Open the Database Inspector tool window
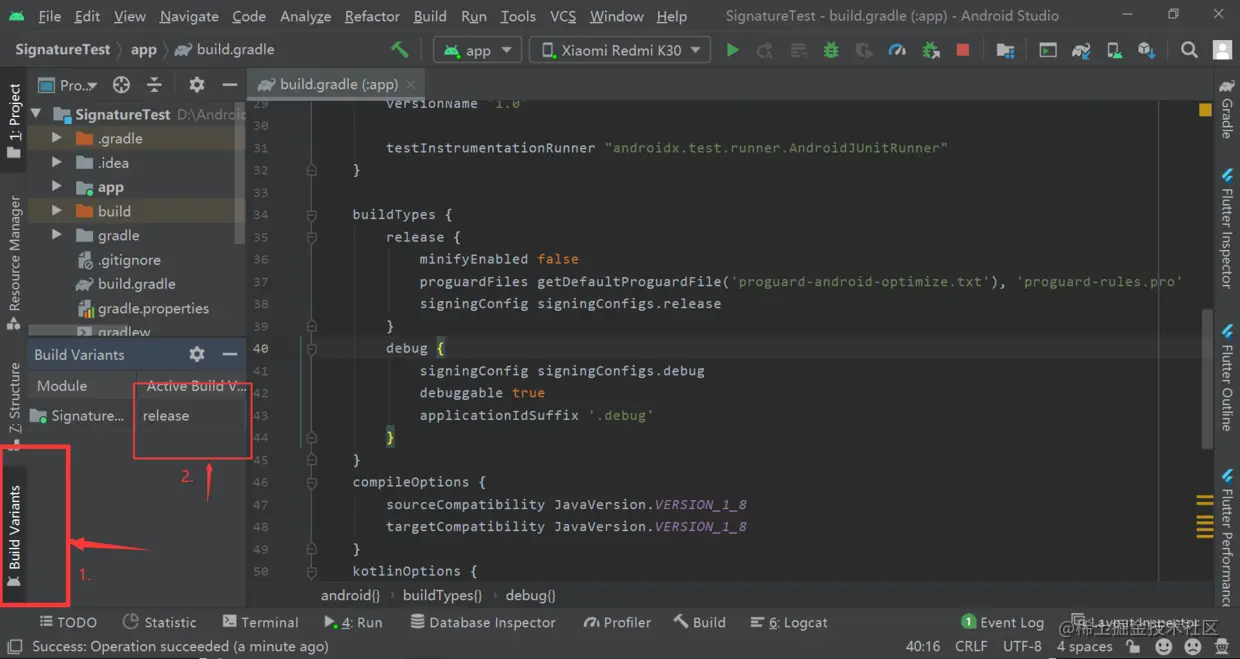The height and width of the screenshot is (659, 1240). coord(483,622)
